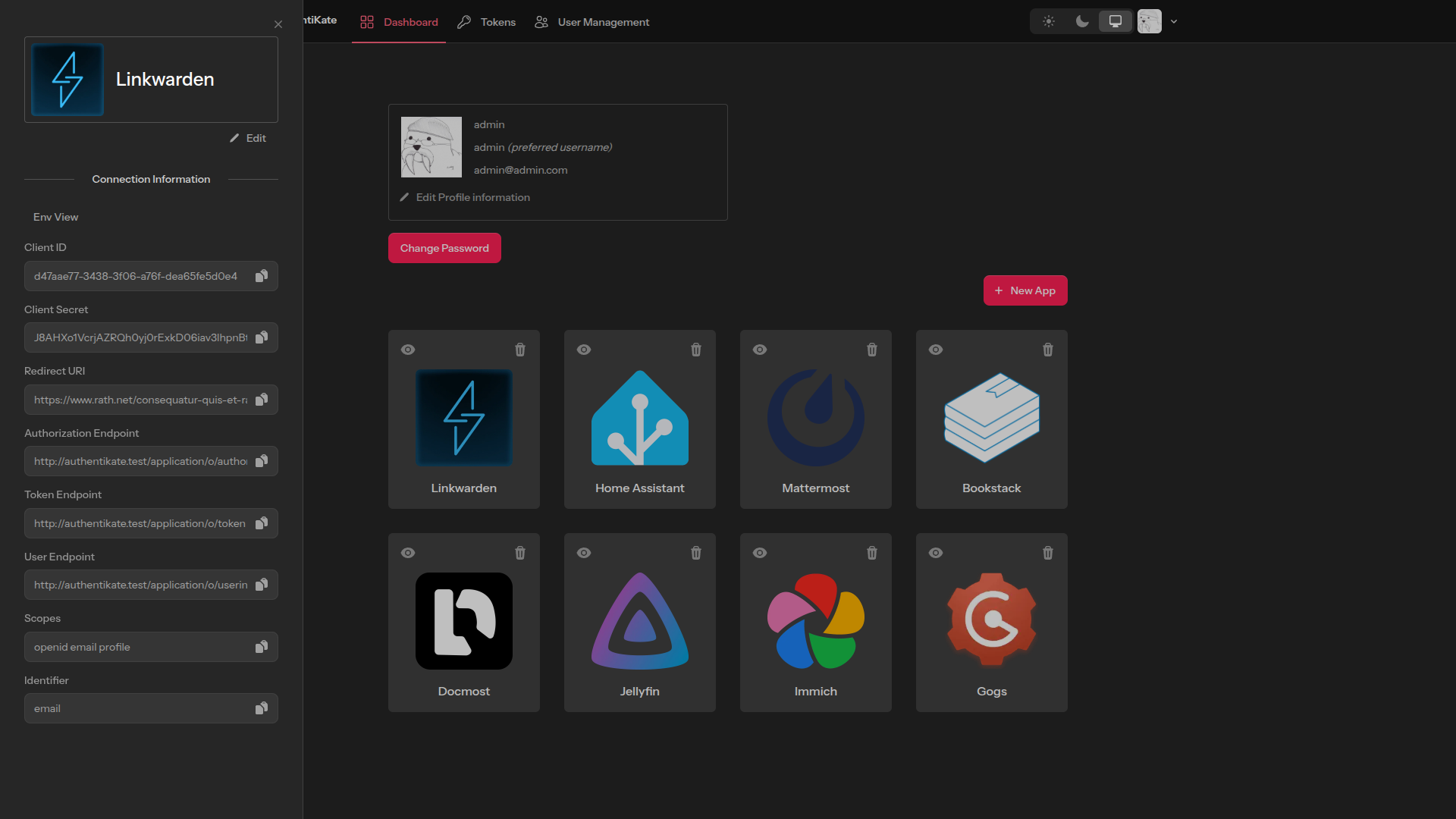Toggle visibility eye on Gogs card
The height and width of the screenshot is (819, 1456).
[936, 553]
